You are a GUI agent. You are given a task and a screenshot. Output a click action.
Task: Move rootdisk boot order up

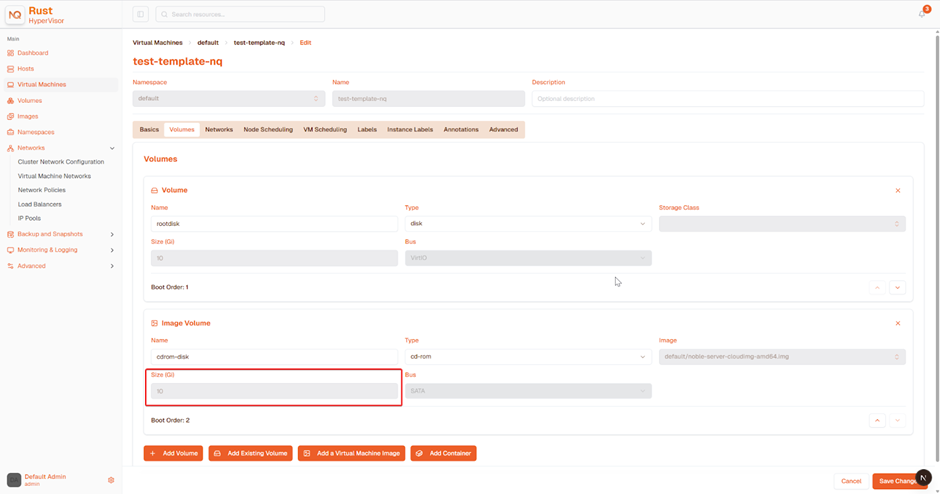coord(877,288)
